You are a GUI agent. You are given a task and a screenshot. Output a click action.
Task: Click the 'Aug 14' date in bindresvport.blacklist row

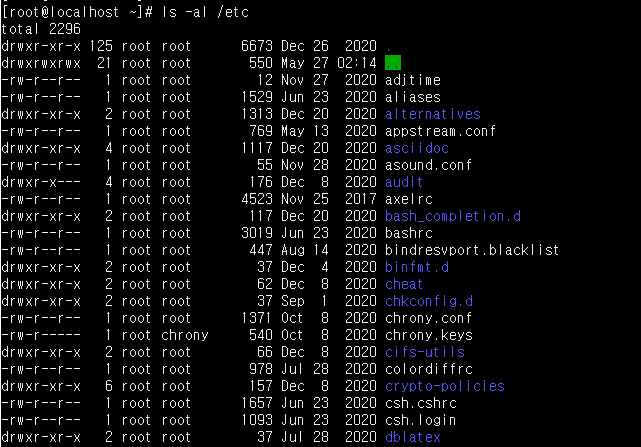[305, 250]
